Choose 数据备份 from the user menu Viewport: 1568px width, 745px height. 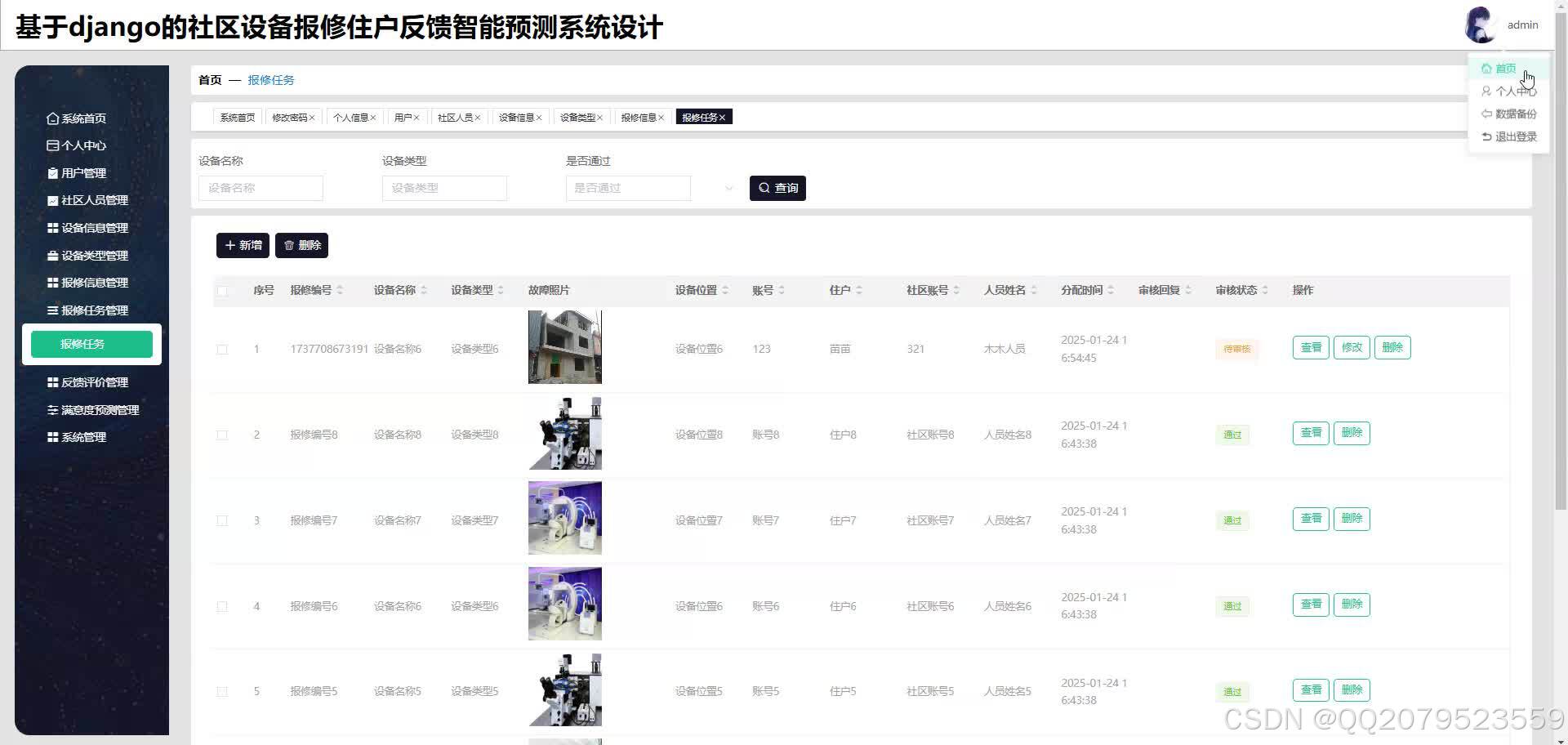click(1515, 114)
